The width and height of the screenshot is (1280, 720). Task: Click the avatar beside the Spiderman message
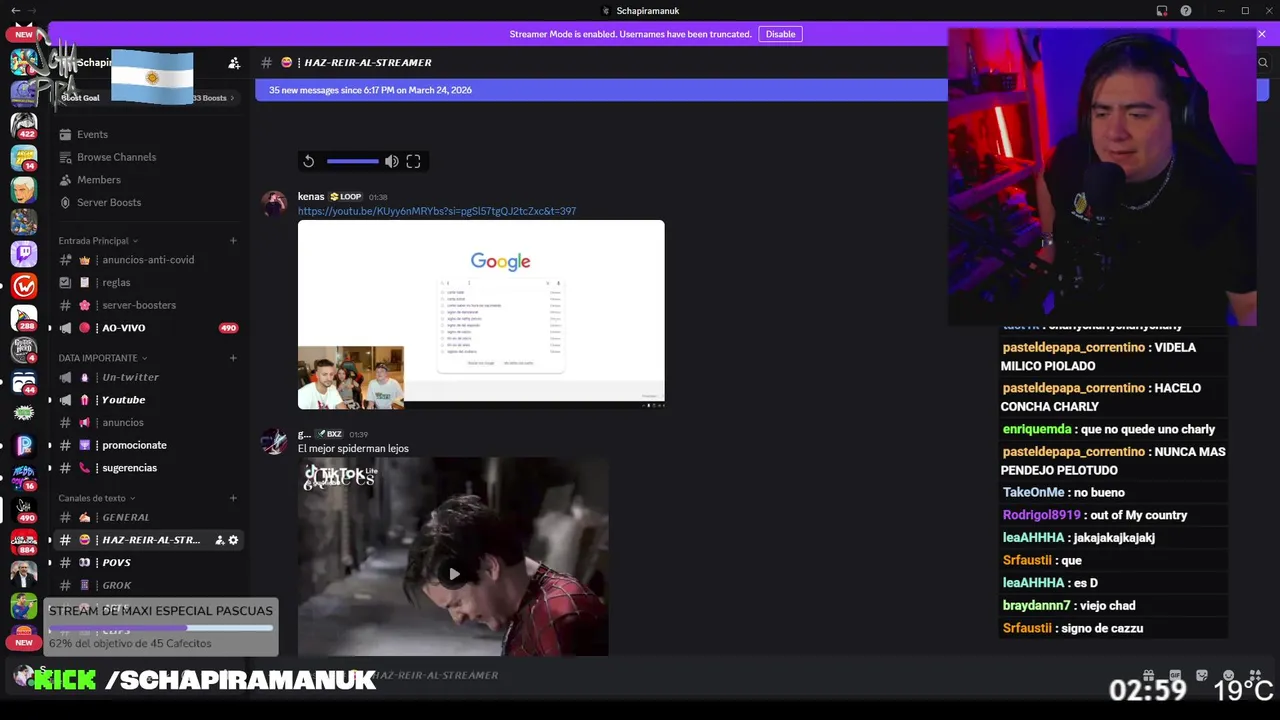pyautogui.click(x=274, y=441)
